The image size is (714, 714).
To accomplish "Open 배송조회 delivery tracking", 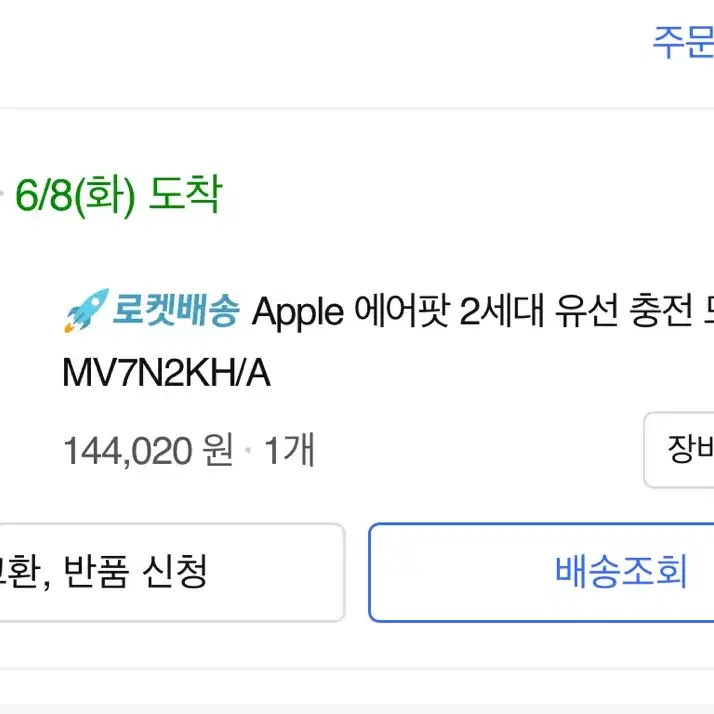I will pos(541,572).
